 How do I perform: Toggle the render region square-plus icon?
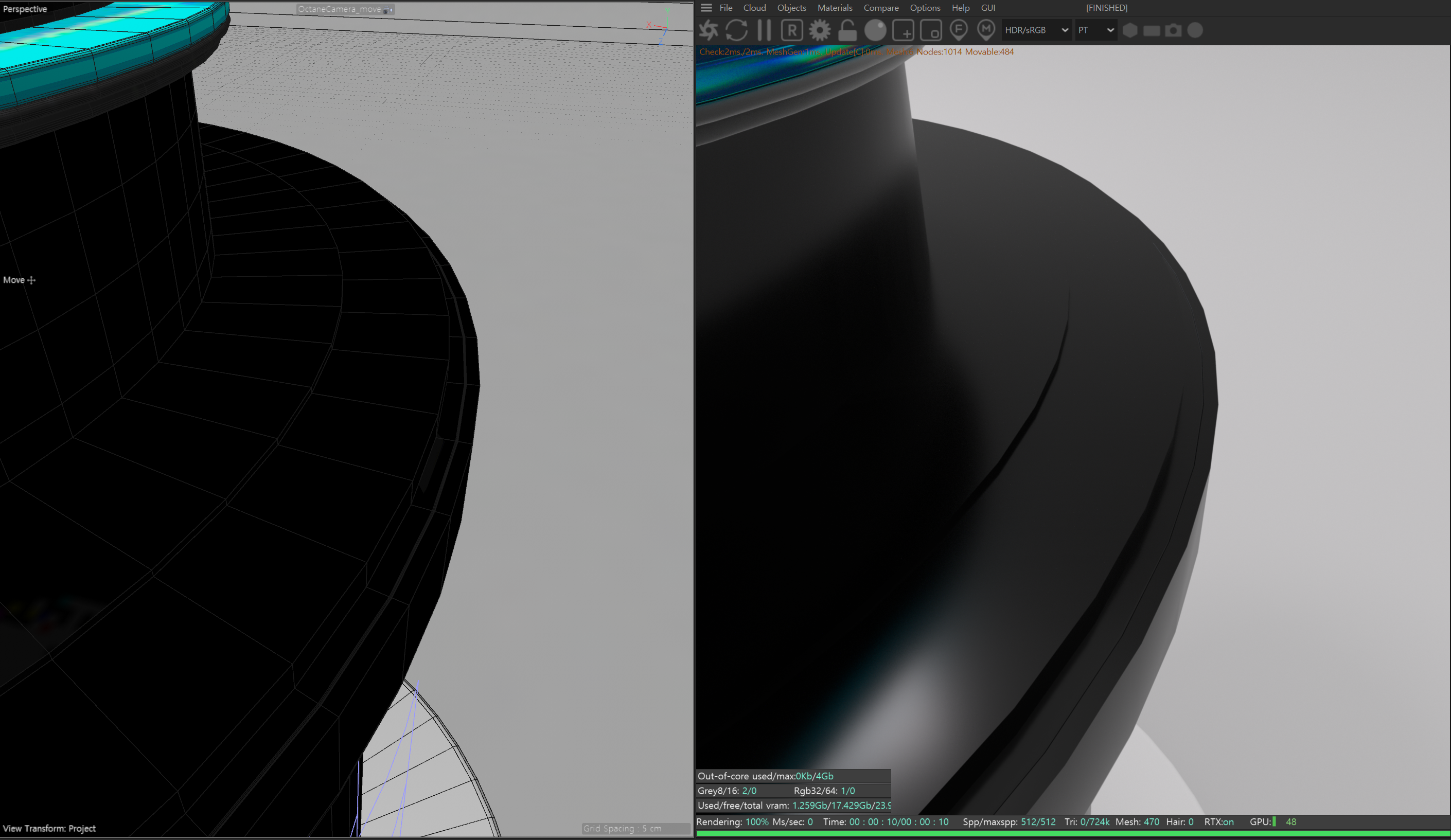pyautogui.click(x=903, y=30)
